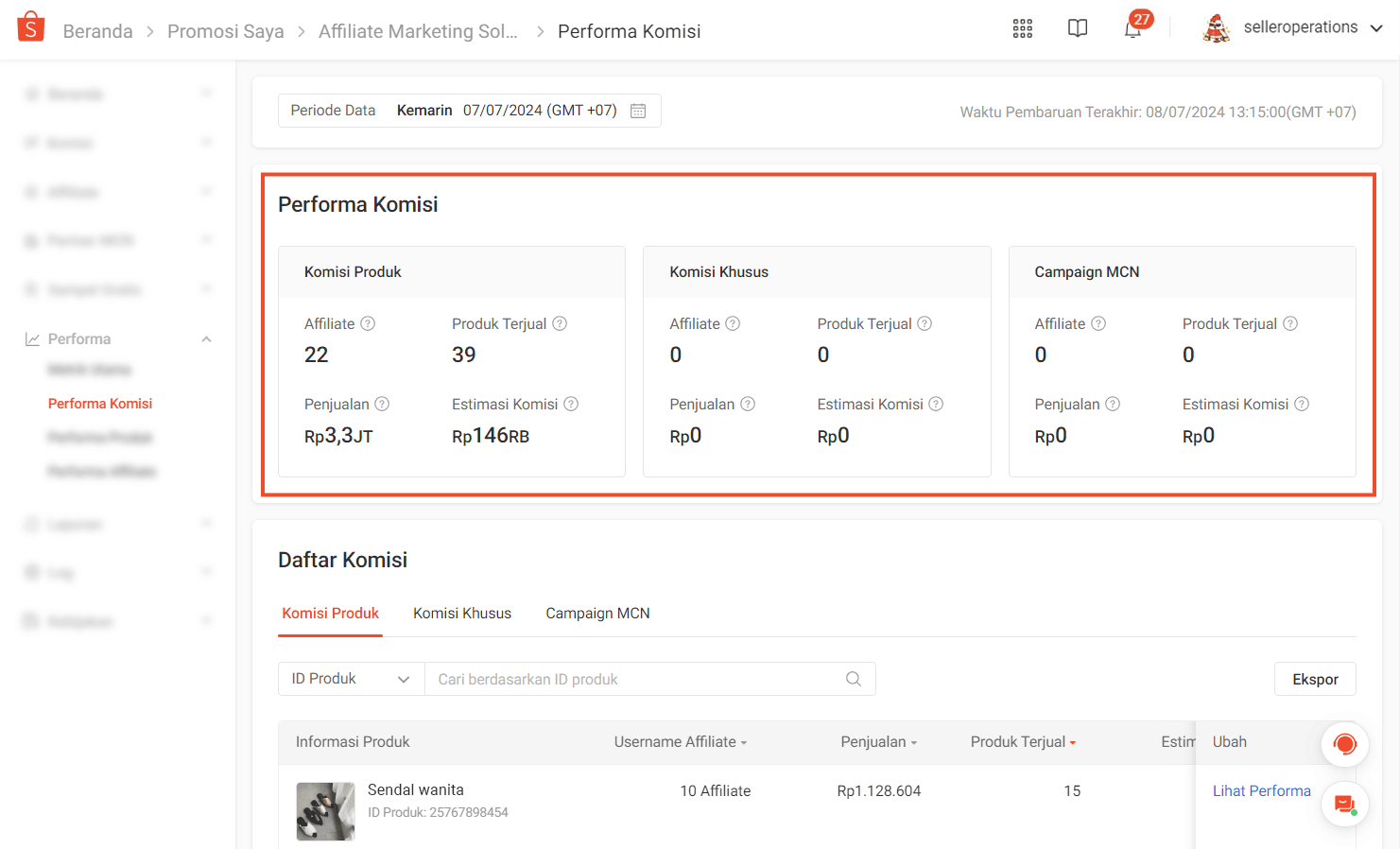Viewport: 1400px width, 849px height.
Task: Click the Shopee logo icon
Action: click(31, 27)
